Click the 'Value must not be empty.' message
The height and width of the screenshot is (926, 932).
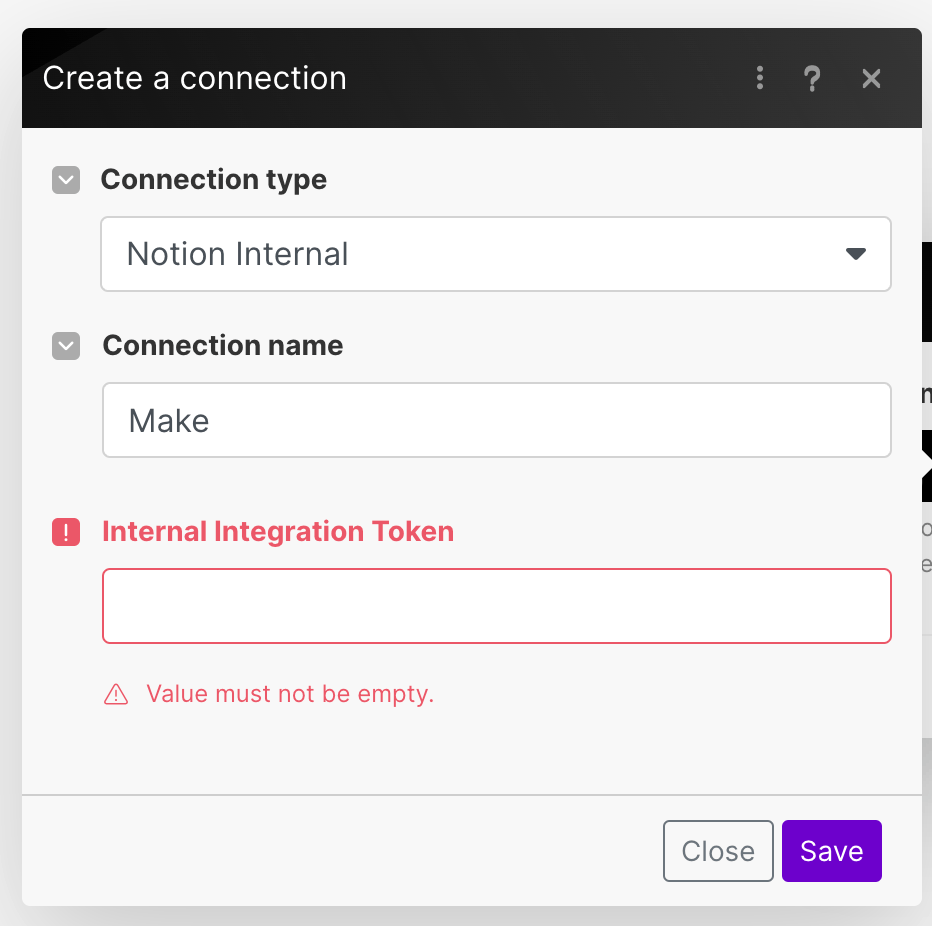click(290, 694)
